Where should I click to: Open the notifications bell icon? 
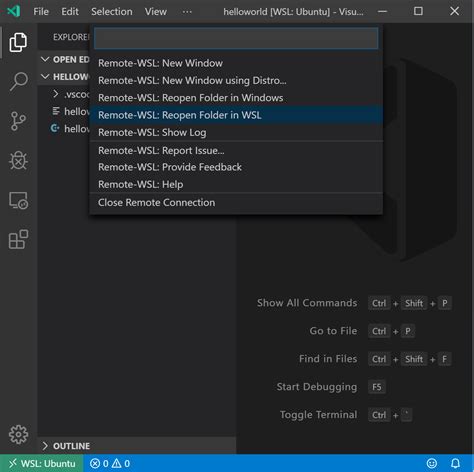click(x=455, y=463)
